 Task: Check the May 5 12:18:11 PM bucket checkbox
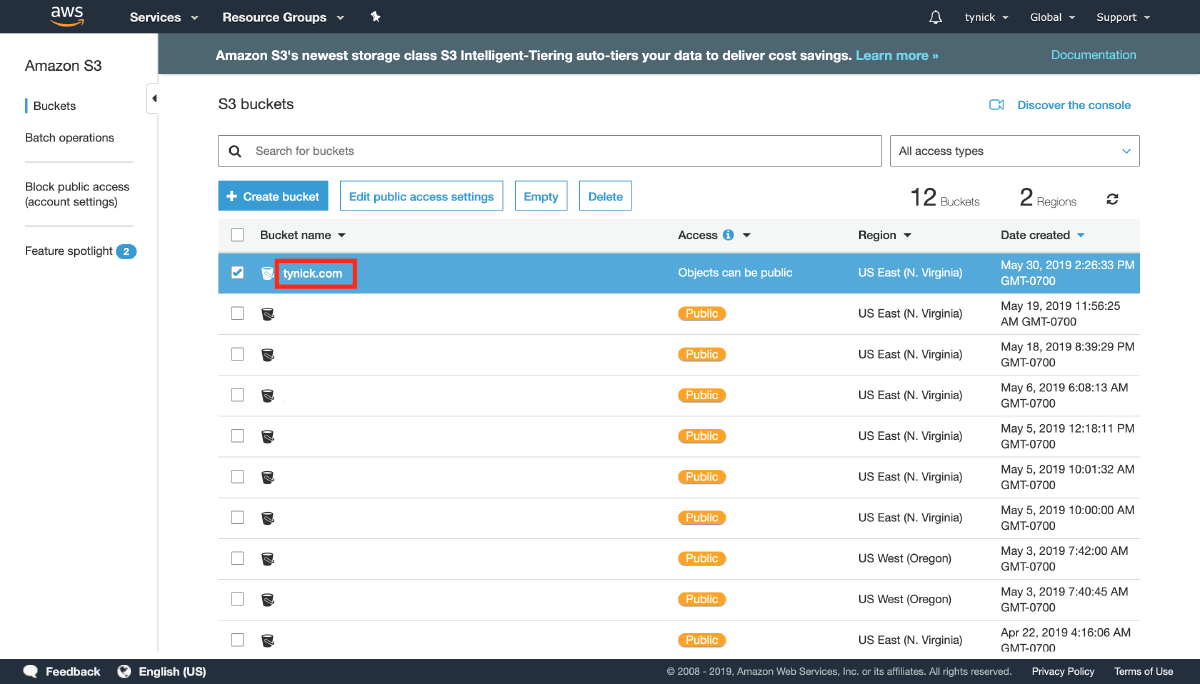(237, 436)
